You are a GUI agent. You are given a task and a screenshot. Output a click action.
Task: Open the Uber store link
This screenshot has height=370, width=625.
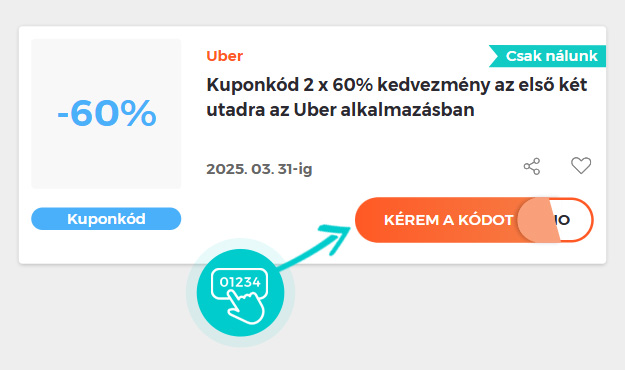224,56
